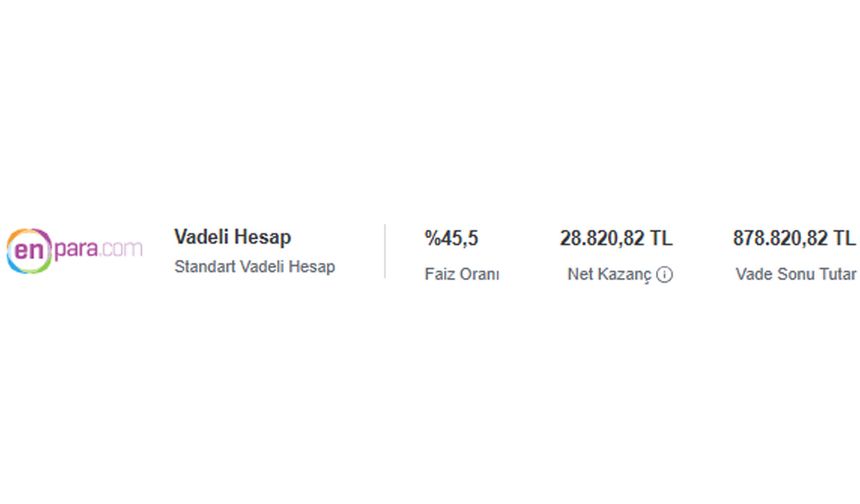
Task: Open the Vadeli Hesap title
Action: 232,237
